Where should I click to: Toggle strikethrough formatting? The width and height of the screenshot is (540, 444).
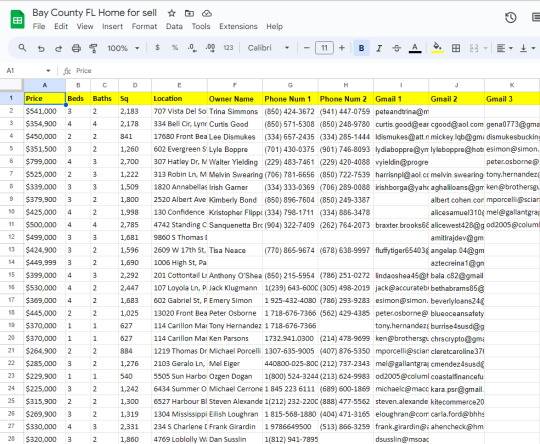point(397,48)
